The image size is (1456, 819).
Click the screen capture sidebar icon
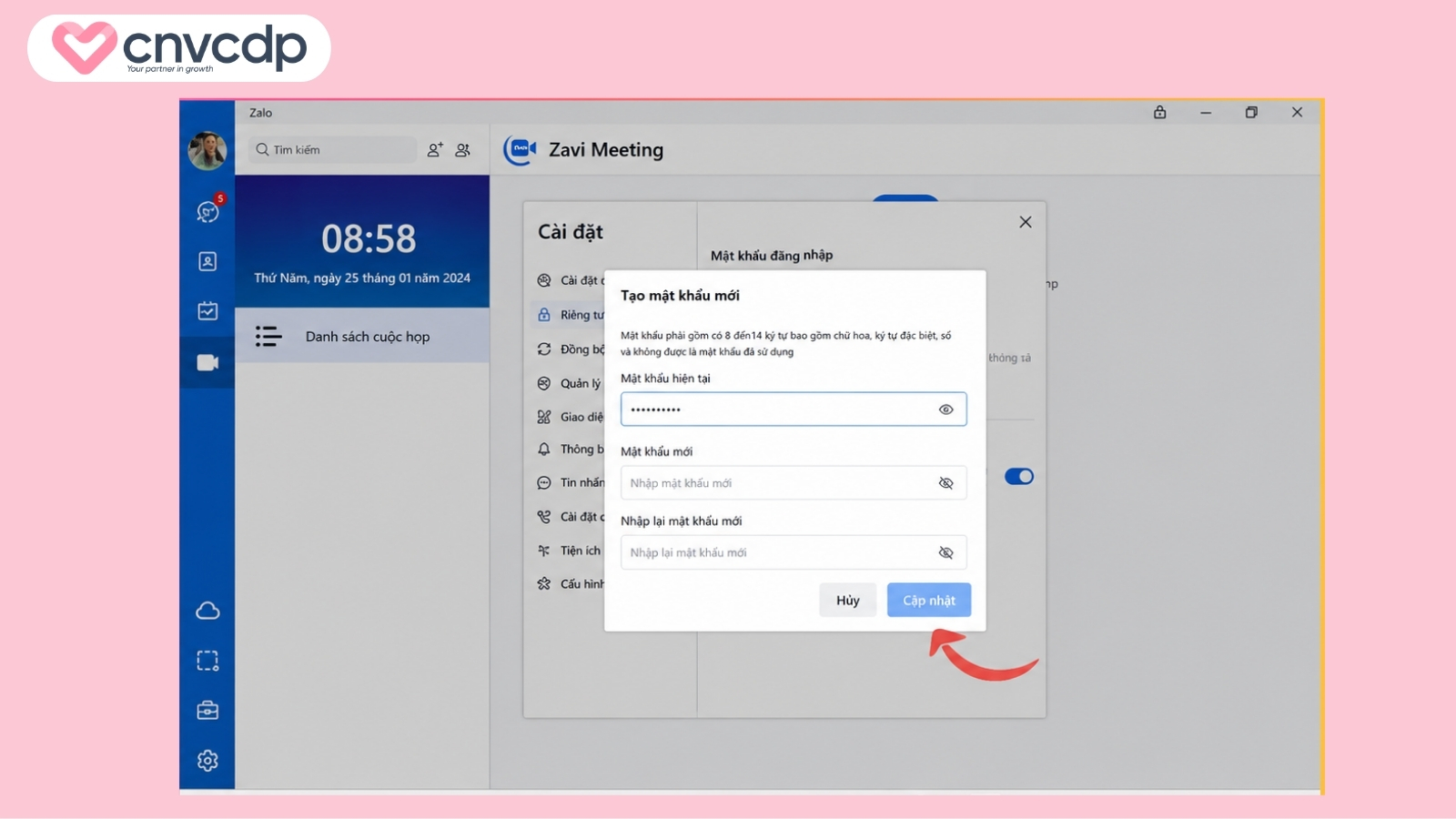pos(207,661)
